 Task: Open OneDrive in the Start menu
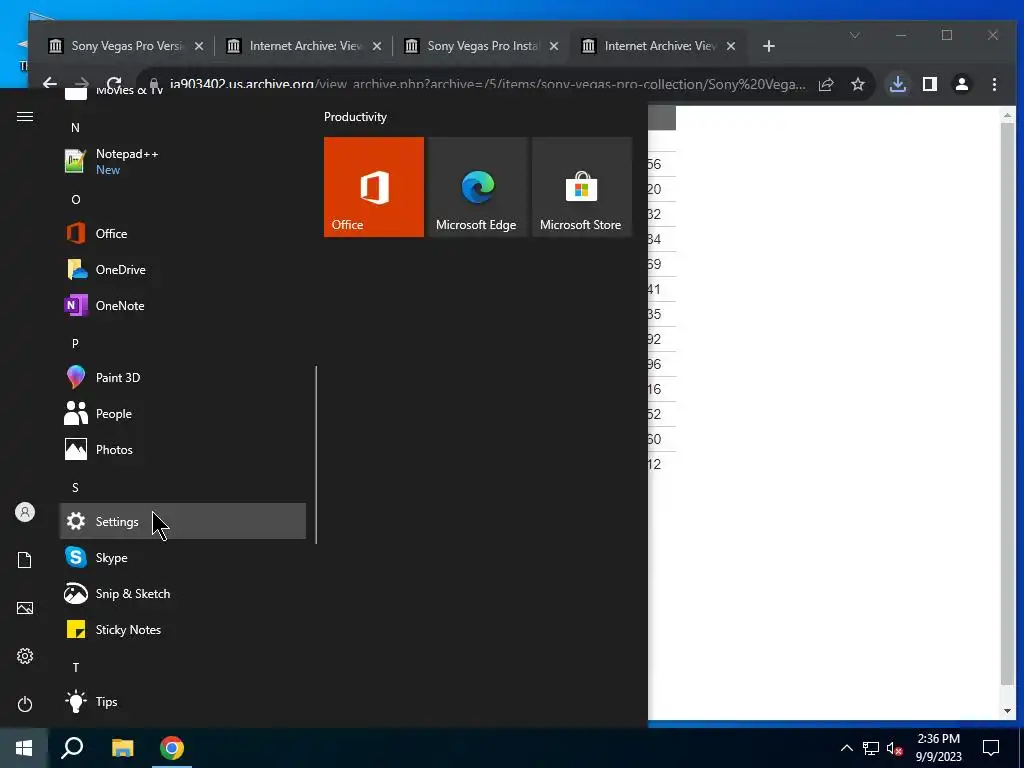183,269
